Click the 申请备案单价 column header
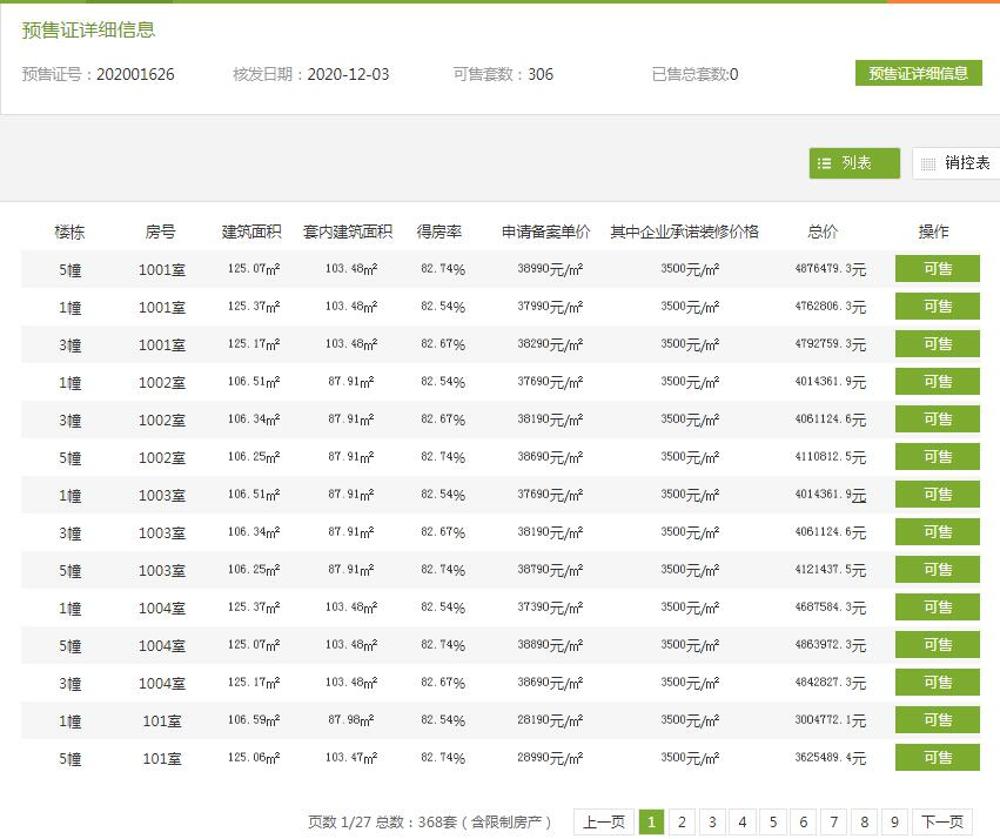1000x839 pixels. coord(546,231)
